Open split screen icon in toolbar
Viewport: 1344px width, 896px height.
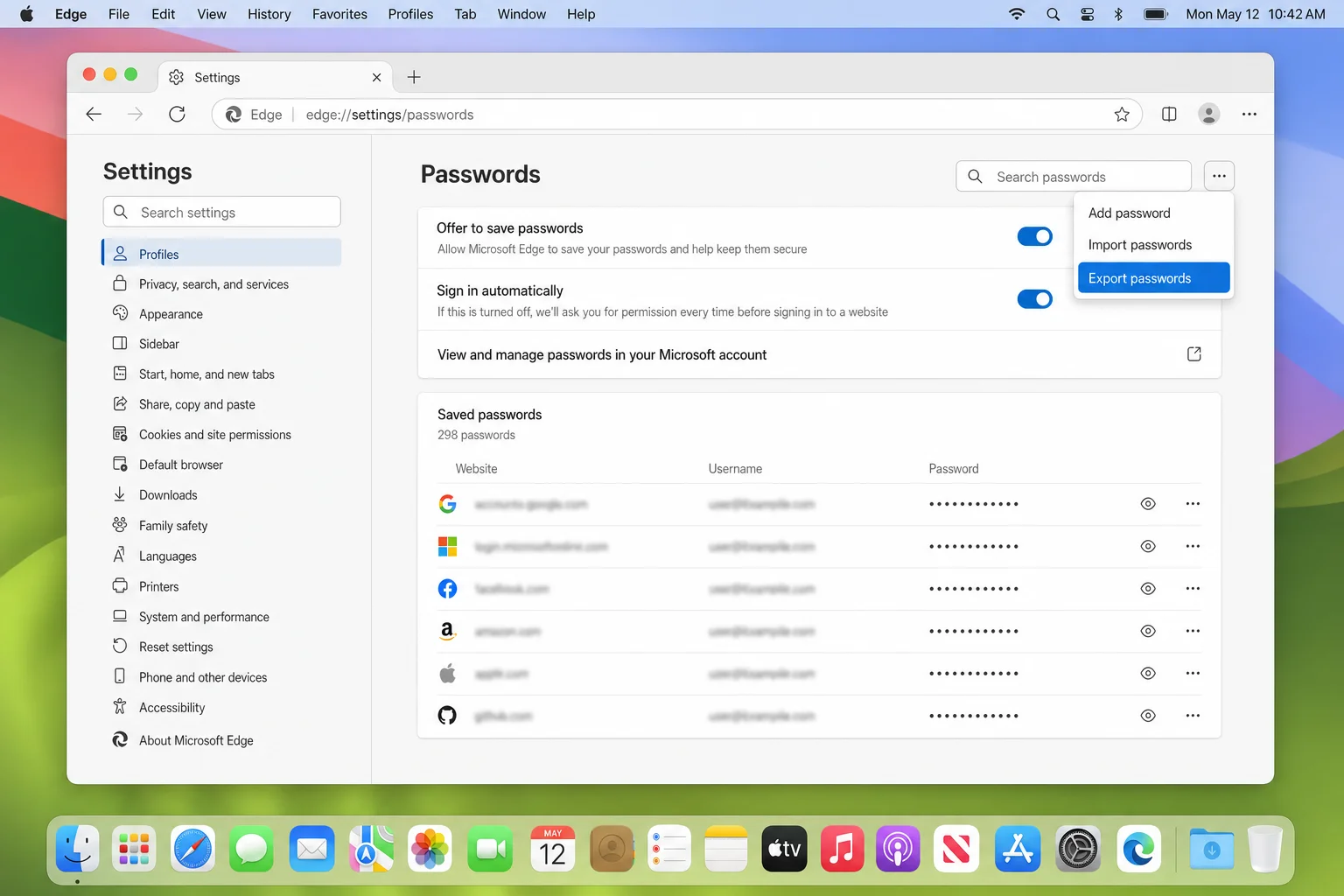1169,115
